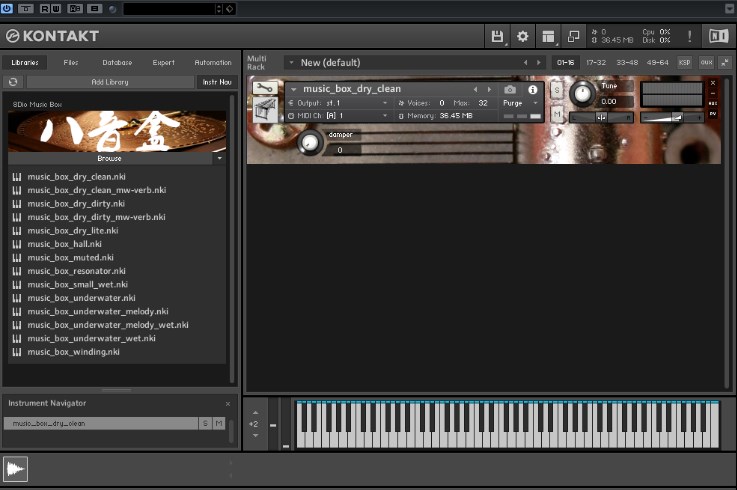Open the Options gear icon

[523, 36]
